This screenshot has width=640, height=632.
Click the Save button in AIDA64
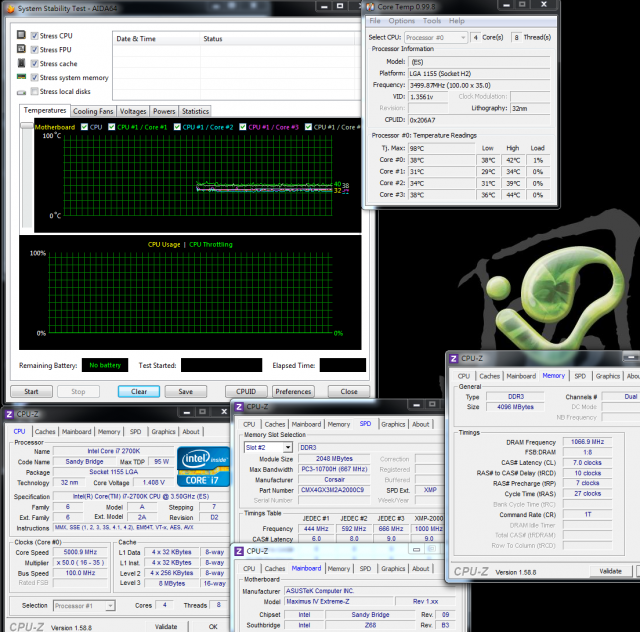pos(186,392)
